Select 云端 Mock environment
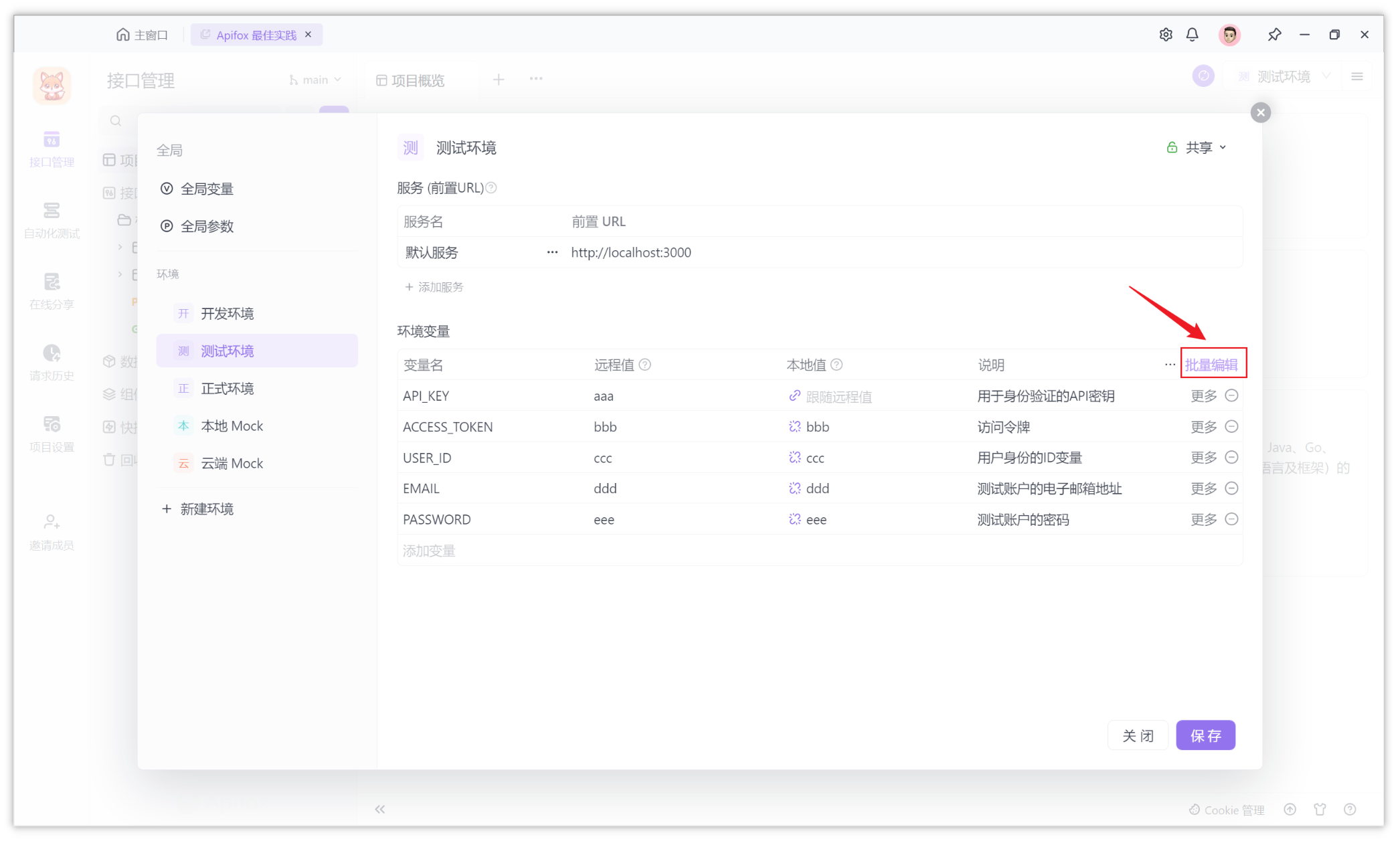The height and width of the screenshot is (841, 1400). [258, 464]
